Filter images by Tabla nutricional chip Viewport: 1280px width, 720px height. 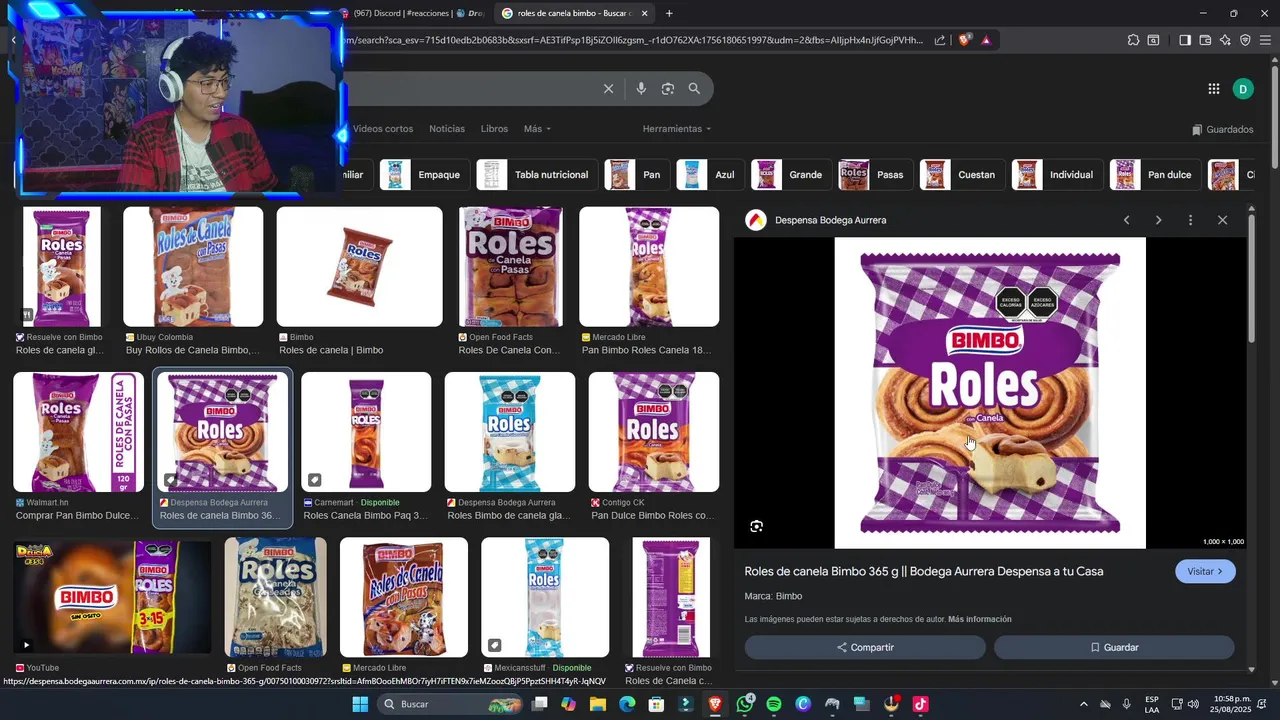point(537,175)
